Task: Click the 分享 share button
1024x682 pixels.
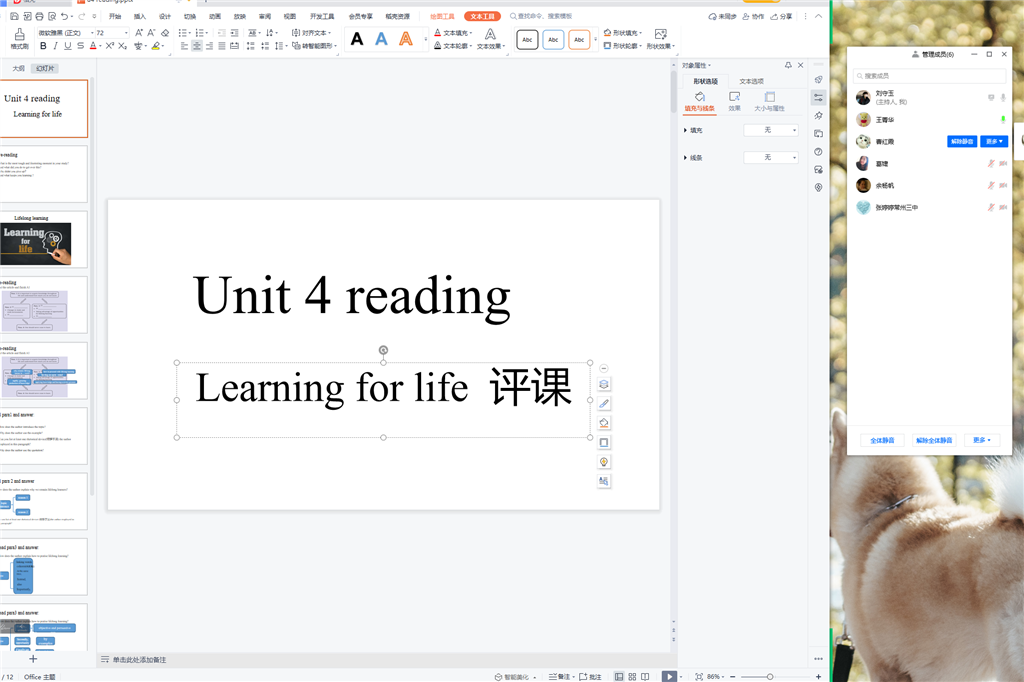Action: [x=781, y=16]
